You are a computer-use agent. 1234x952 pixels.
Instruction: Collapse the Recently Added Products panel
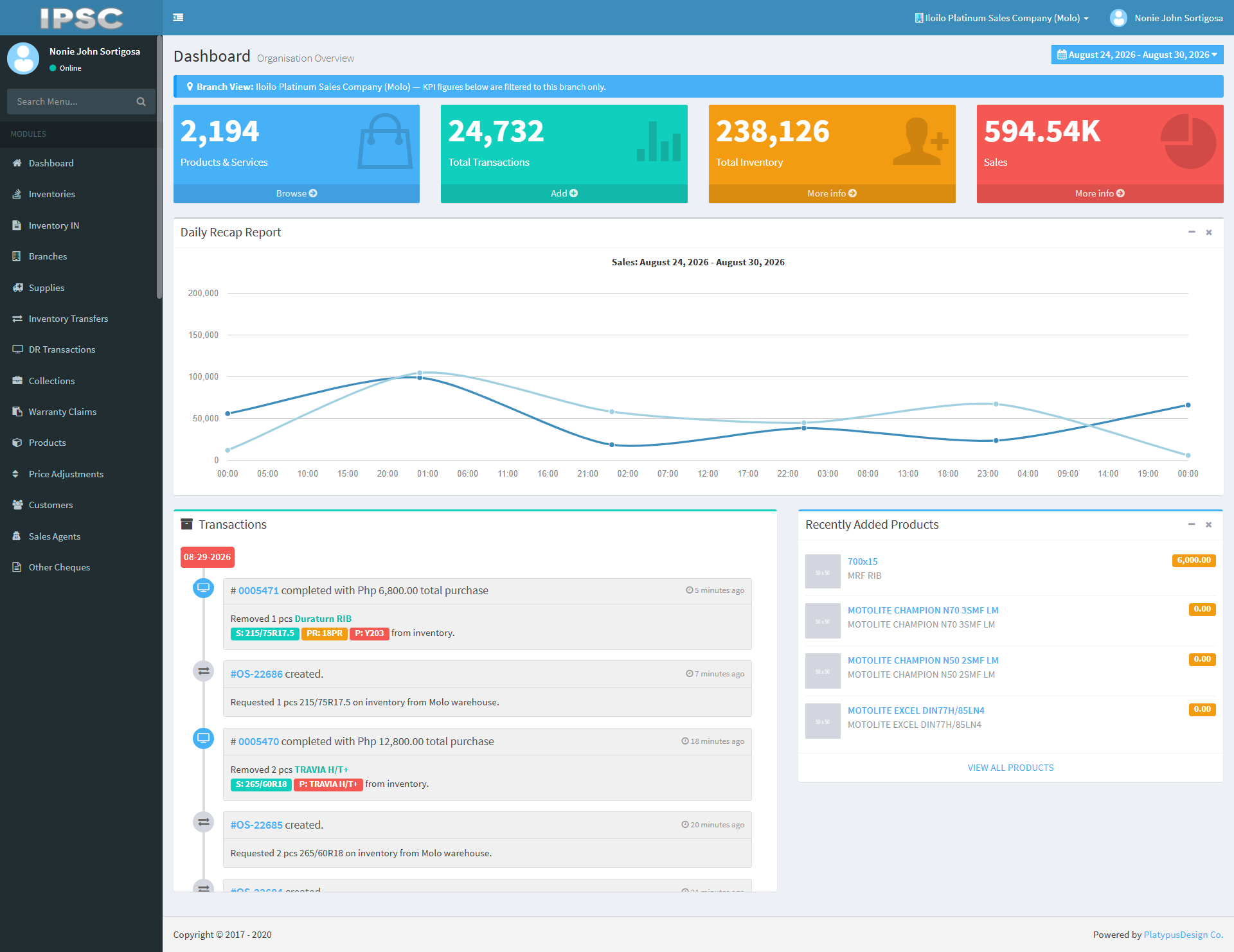1192,524
